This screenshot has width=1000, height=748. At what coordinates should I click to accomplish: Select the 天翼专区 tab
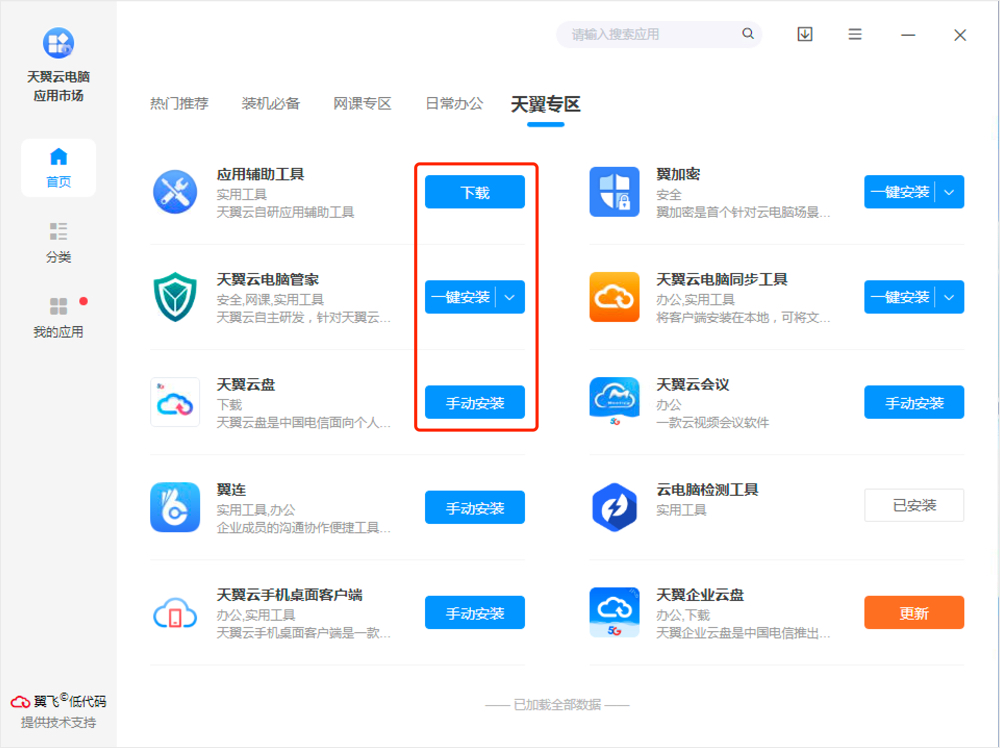(x=545, y=104)
